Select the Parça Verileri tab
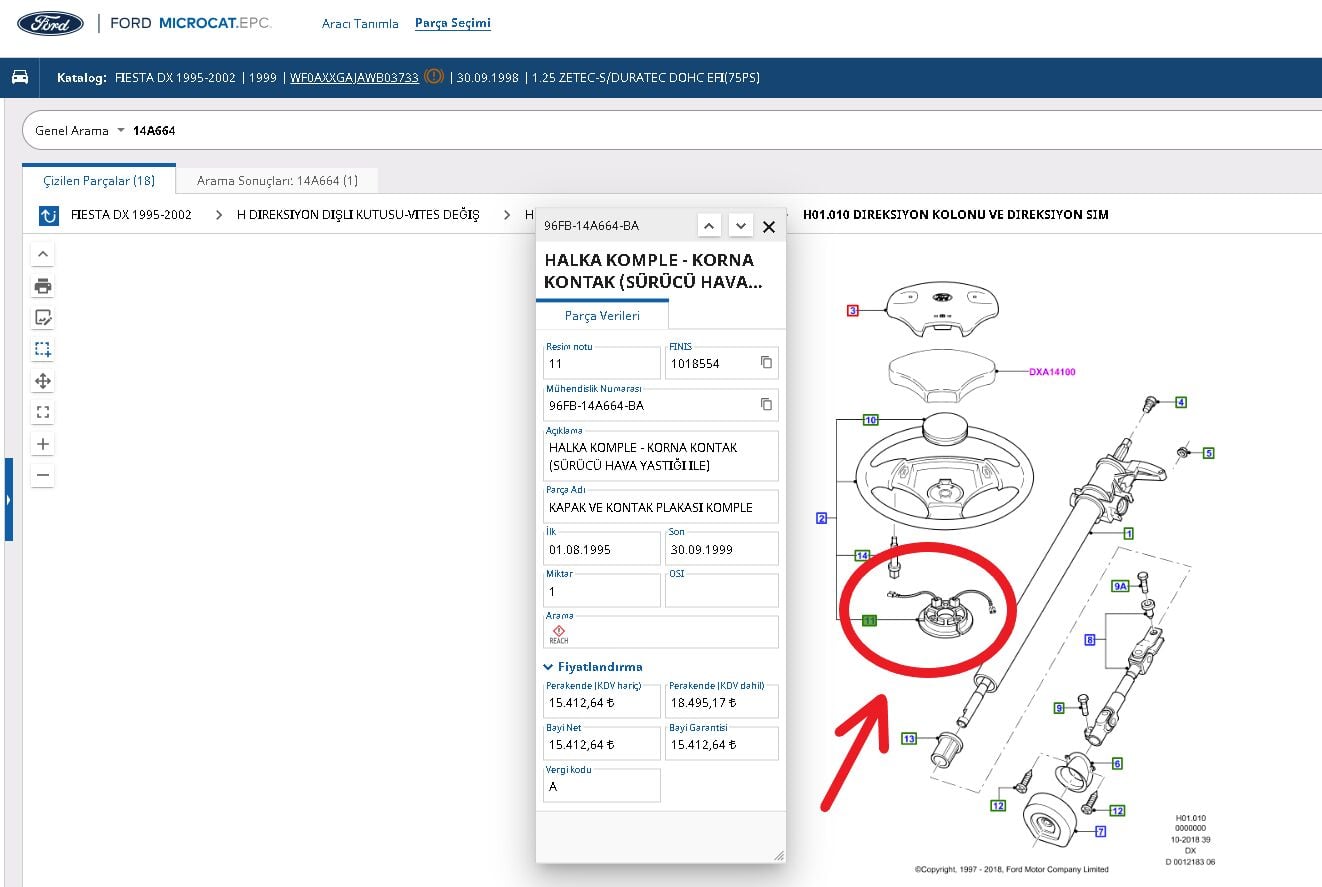Screen dimensions: 1322x887 pyautogui.click(x=602, y=315)
